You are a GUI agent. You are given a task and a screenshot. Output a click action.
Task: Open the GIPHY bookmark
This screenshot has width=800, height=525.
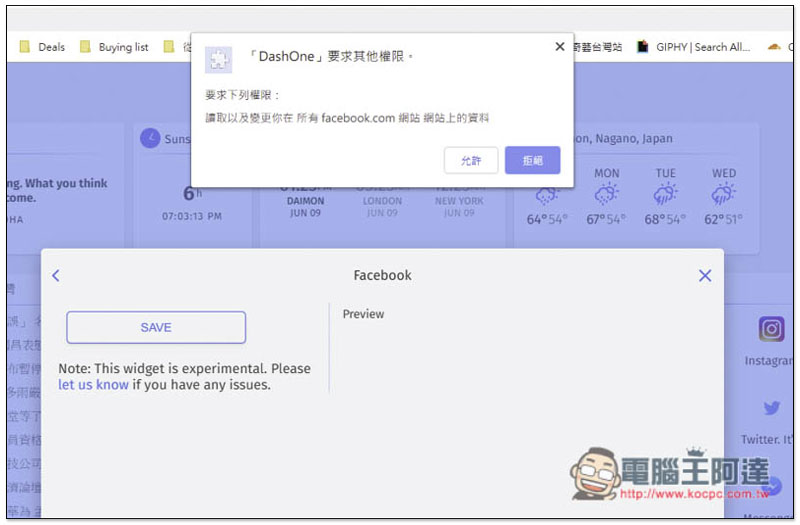(x=694, y=47)
